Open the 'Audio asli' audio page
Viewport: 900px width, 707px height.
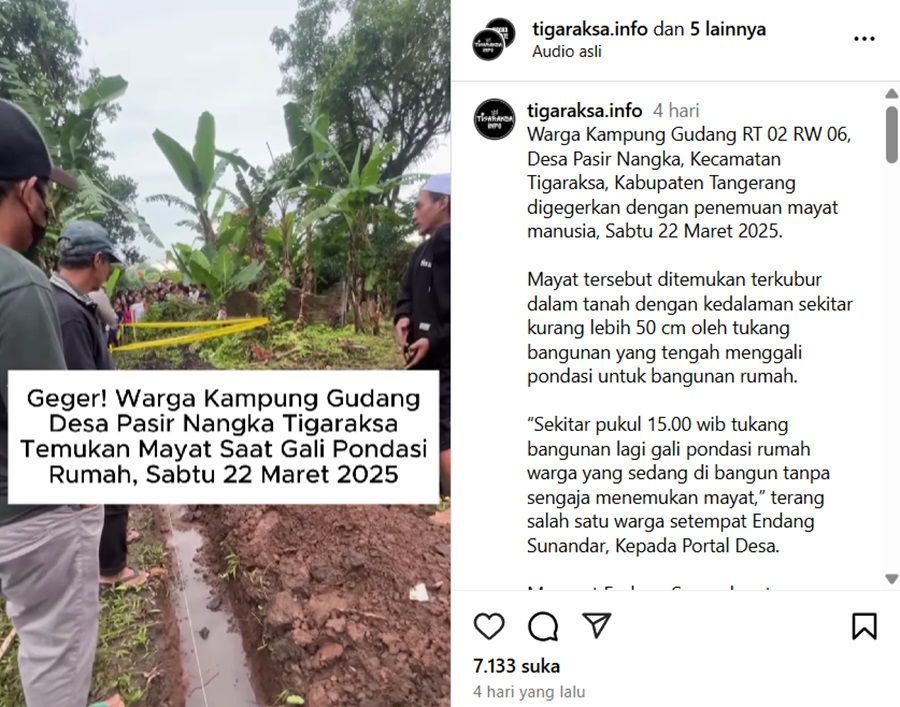(x=567, y=52)
